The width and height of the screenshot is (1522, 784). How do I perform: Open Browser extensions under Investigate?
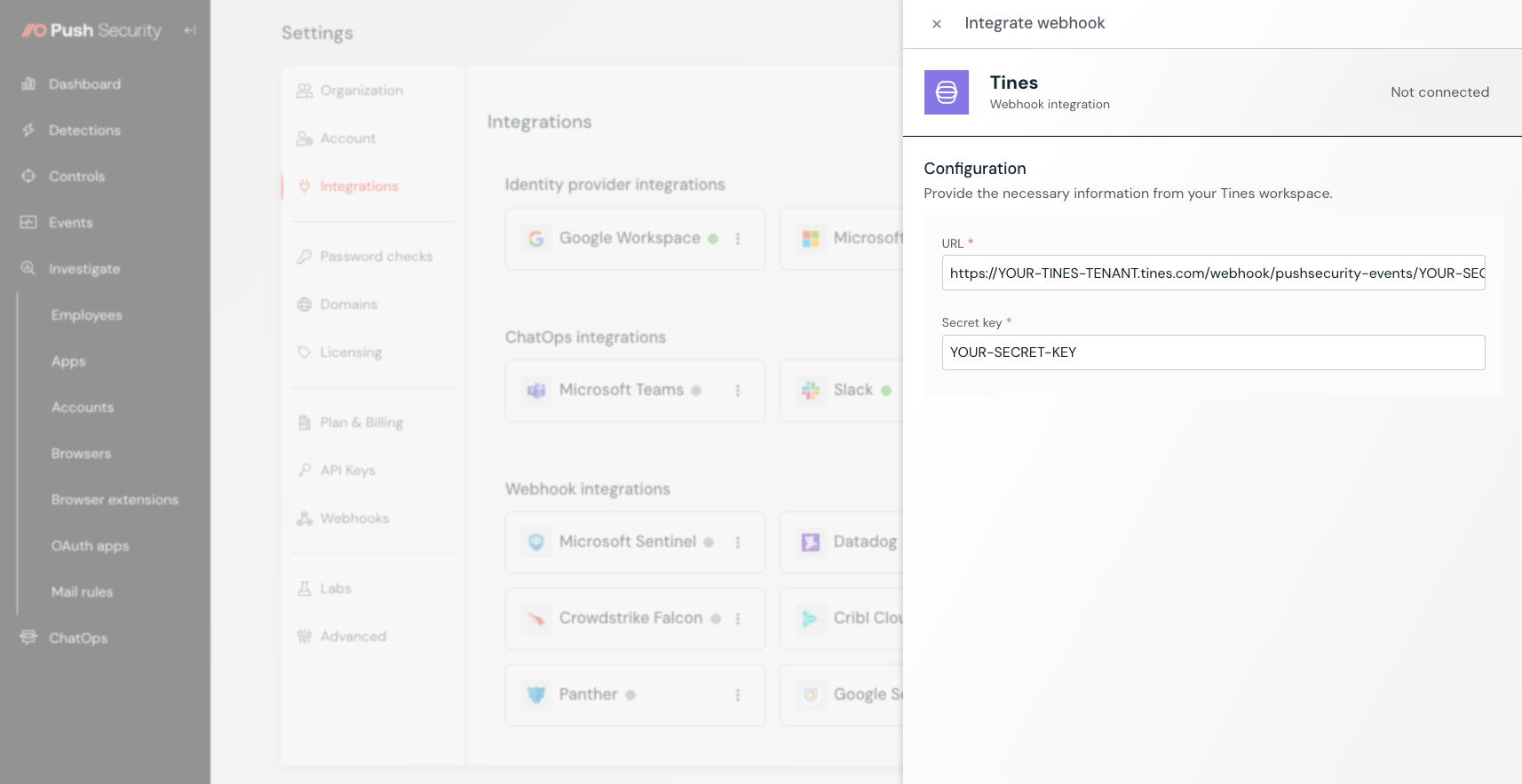[115, 500]
